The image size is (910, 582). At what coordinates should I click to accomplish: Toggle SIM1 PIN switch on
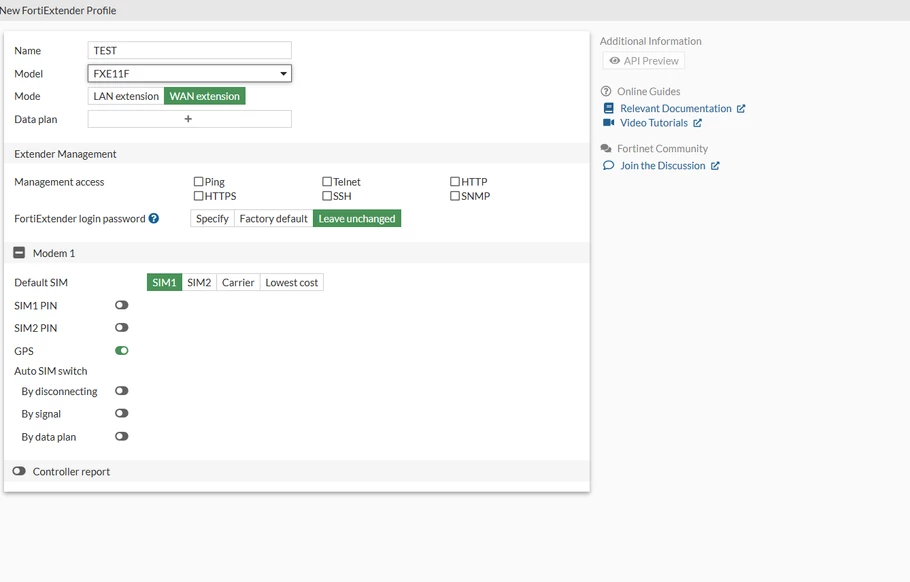click(x=121, y=305)
